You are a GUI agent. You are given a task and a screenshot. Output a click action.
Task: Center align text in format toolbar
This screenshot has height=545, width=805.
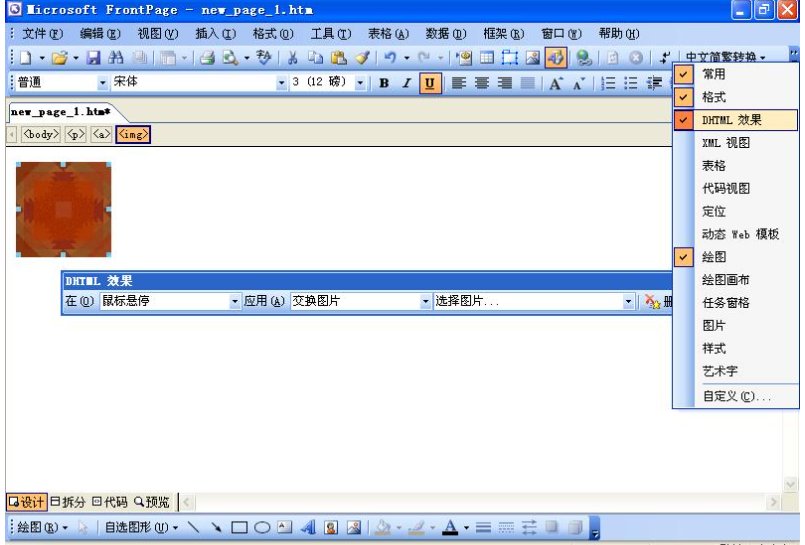pyautogui.click(x=482, y=83)
